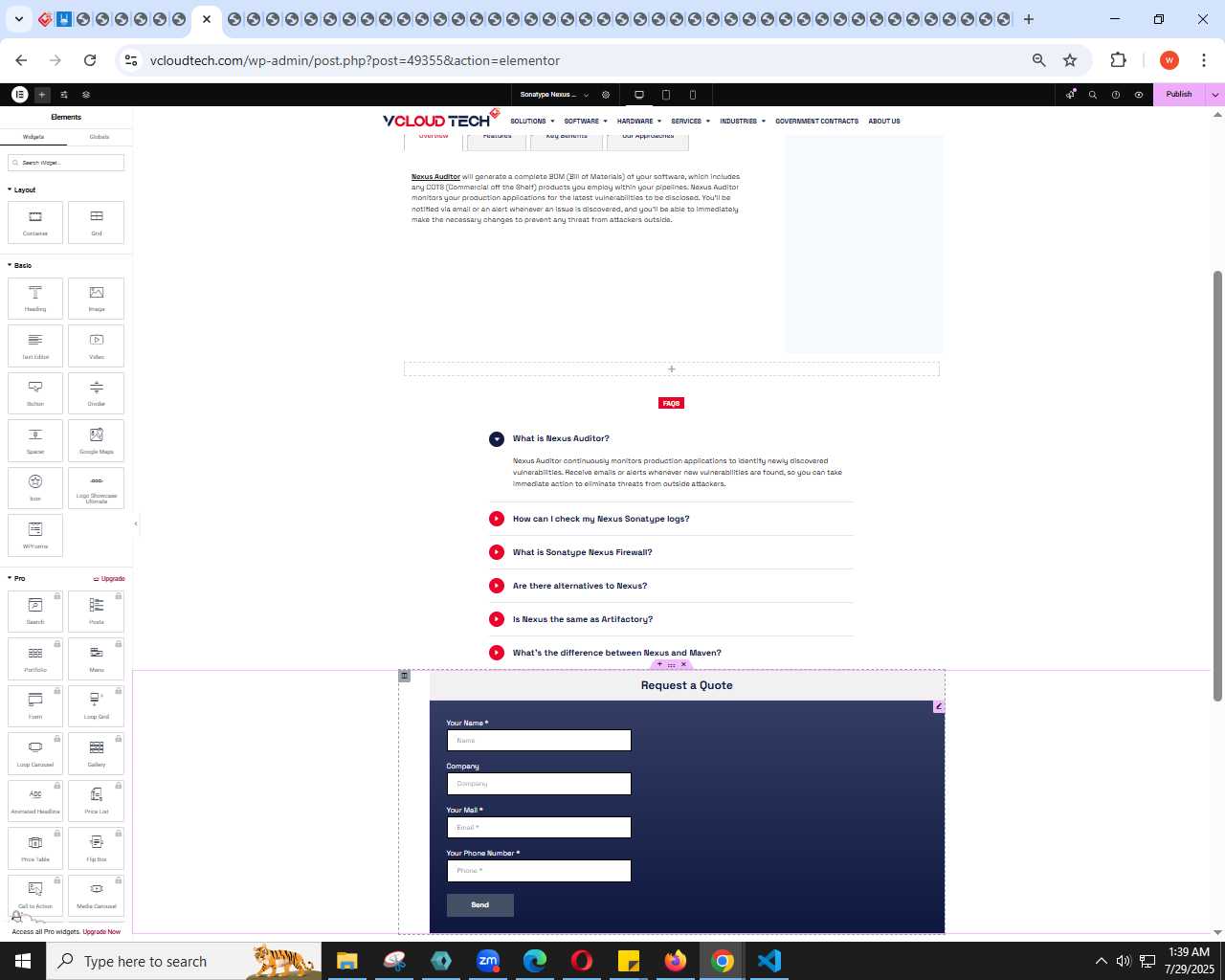Click the Add Element plus icon

click(x=42, y=95)
